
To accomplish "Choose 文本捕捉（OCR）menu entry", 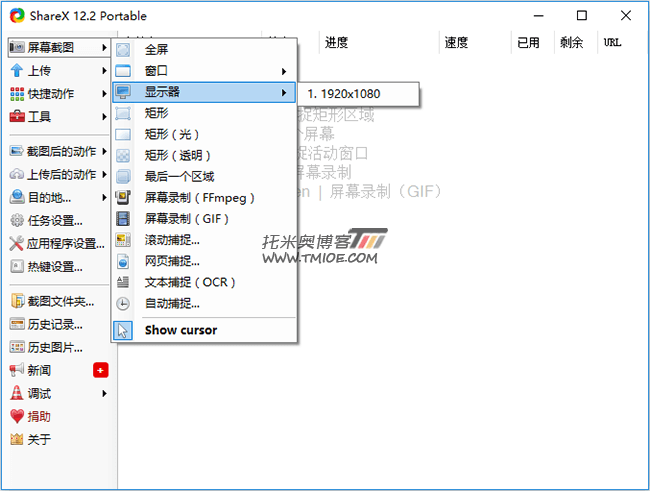I will [205, 282].
